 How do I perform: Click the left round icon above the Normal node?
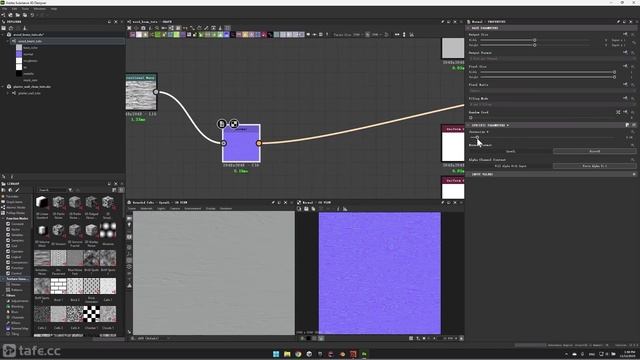tap(222, 123)
